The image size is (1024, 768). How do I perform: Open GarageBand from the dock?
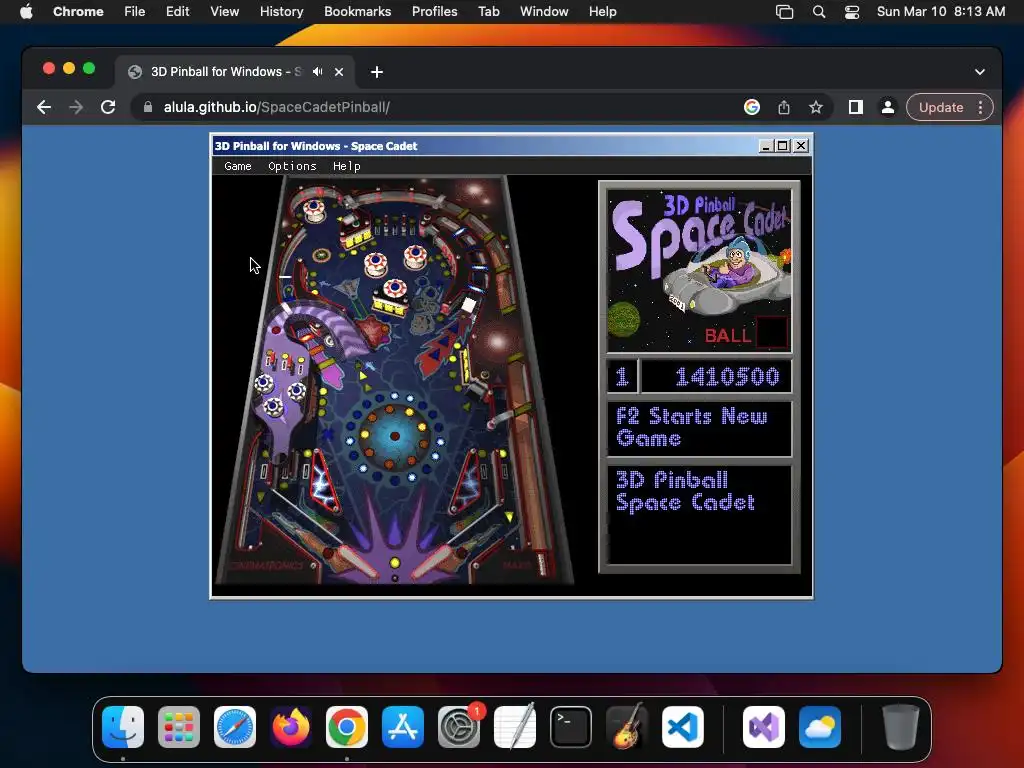tap(627, 727)
